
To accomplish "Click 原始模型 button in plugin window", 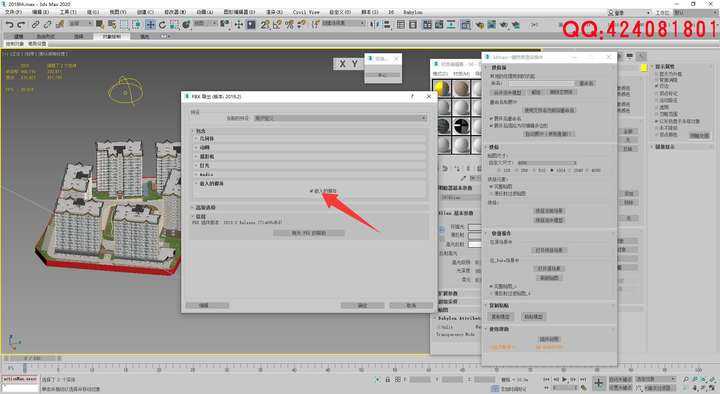I will tap(501, 317).
